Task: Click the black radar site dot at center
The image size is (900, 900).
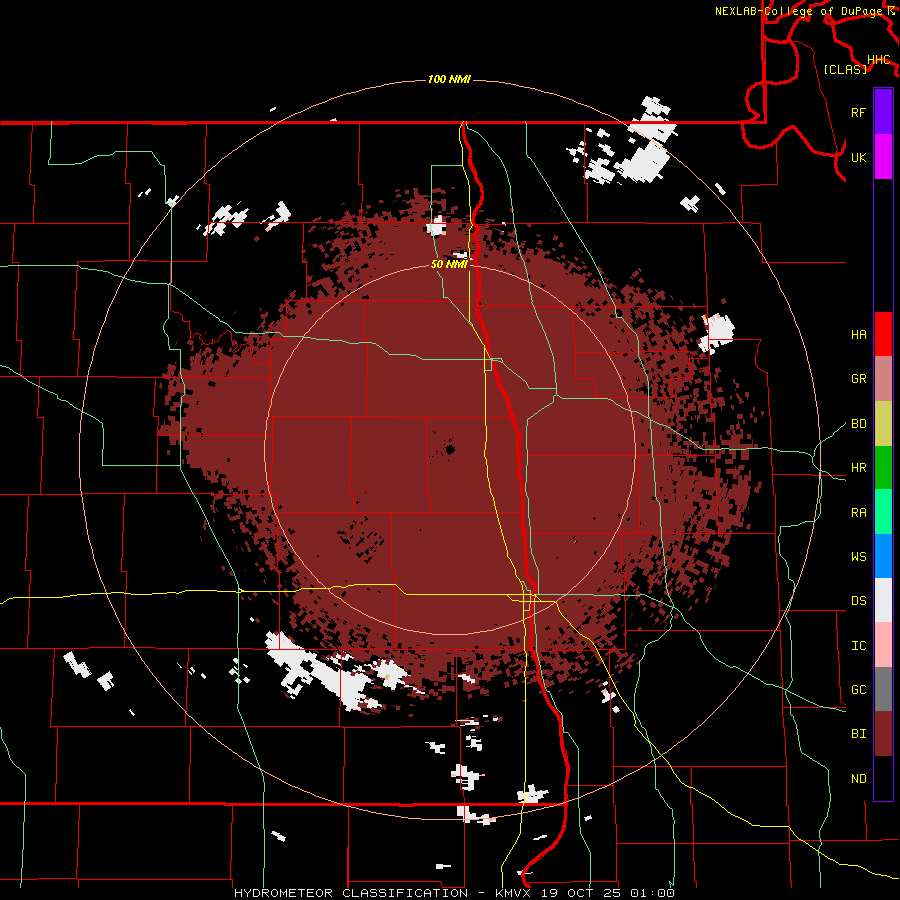Action: coord(451,449)
